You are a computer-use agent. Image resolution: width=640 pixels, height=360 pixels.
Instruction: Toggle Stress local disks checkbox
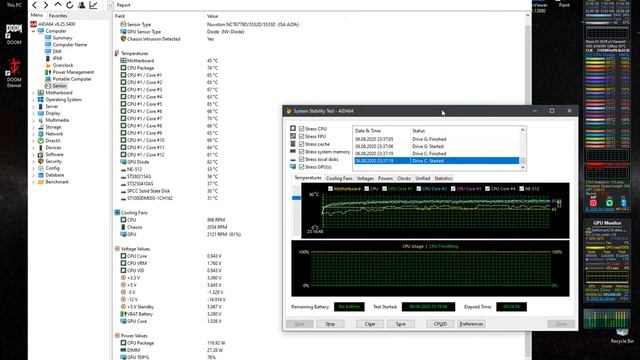[x=302, y=159]
